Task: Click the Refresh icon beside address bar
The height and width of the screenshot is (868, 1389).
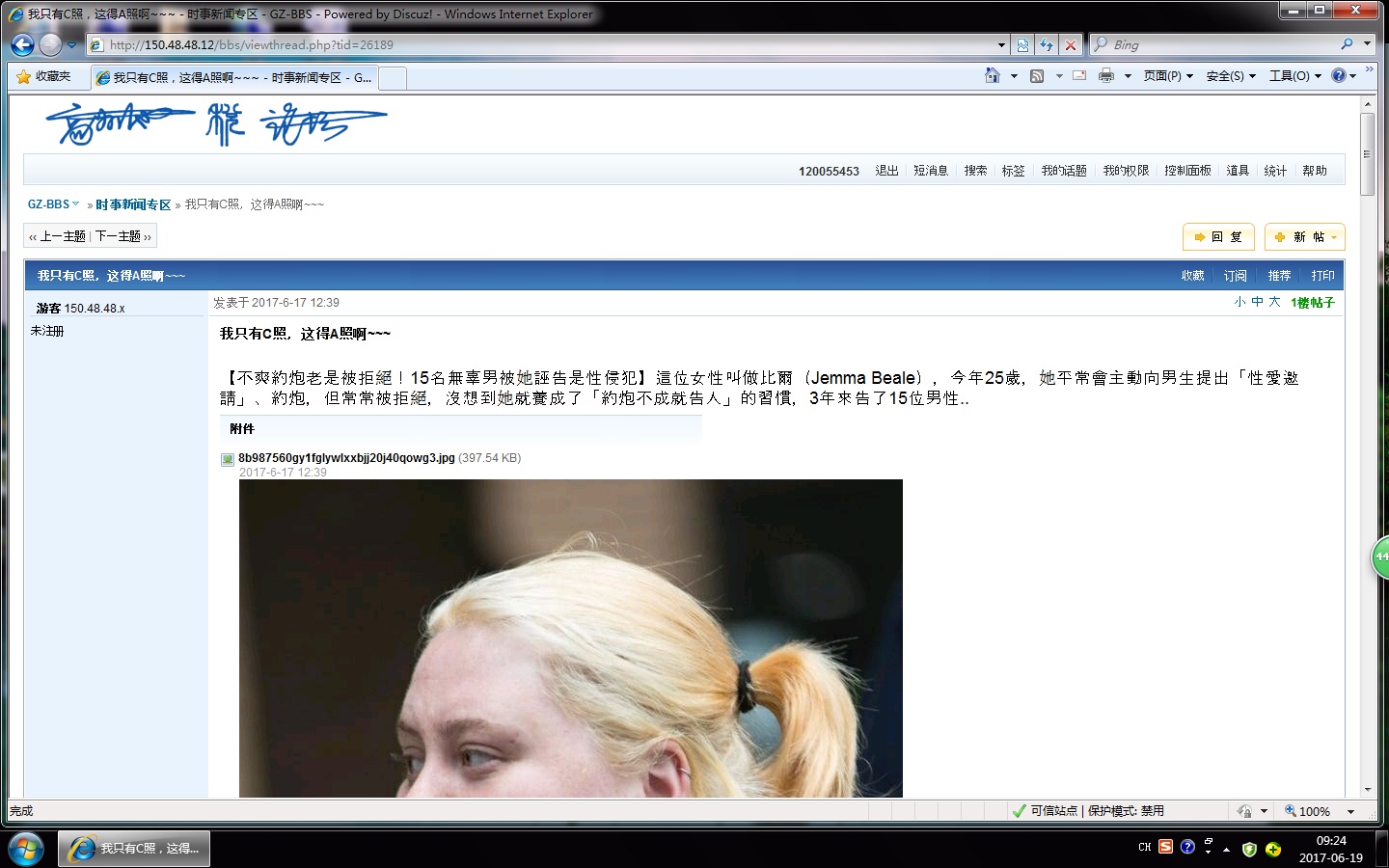Action: coord(1047,44)
